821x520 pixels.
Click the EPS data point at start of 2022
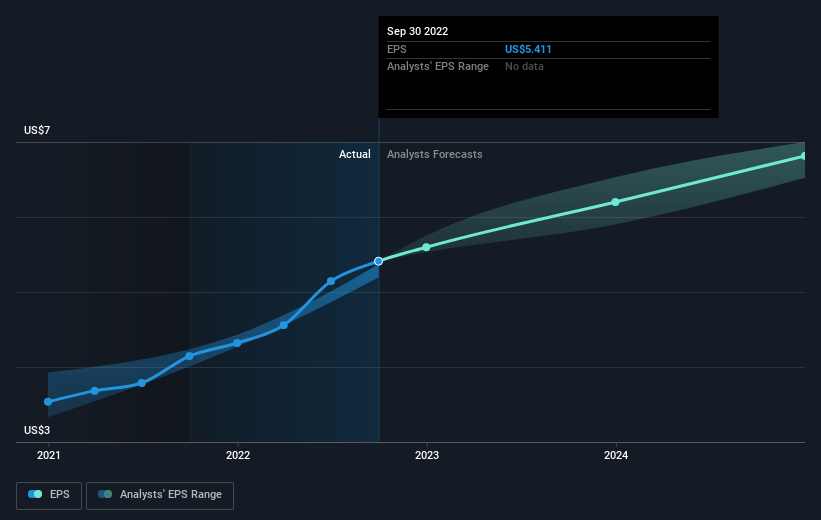pos(237,343)
